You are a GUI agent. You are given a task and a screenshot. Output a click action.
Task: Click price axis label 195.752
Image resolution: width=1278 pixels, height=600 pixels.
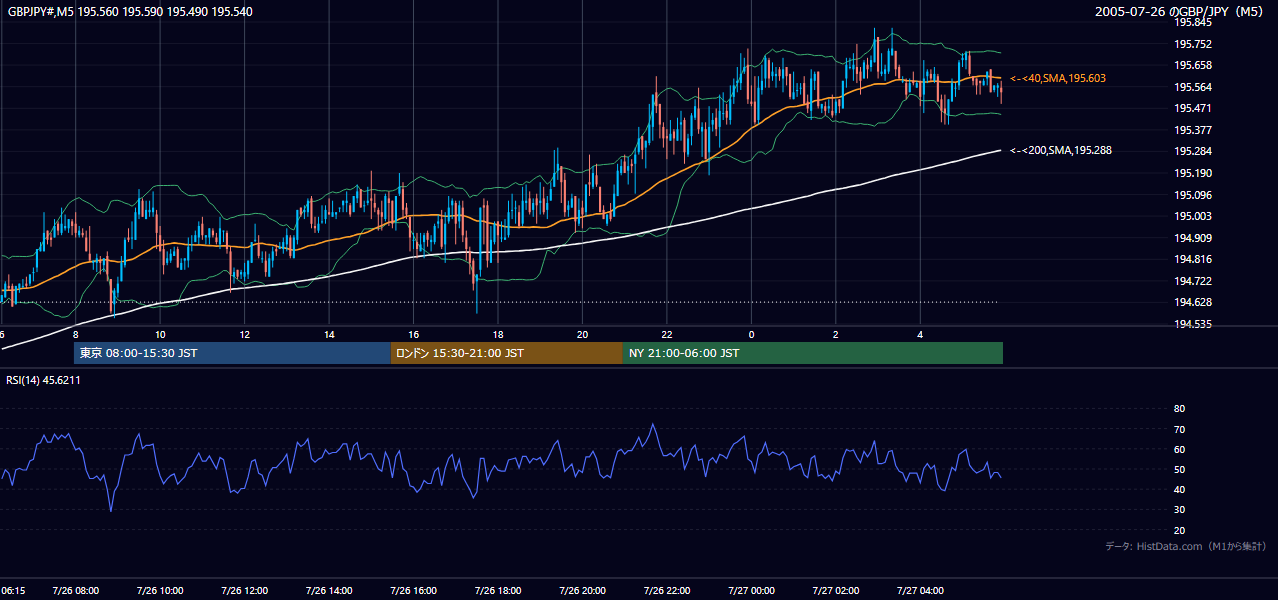tap(1192, 44)
